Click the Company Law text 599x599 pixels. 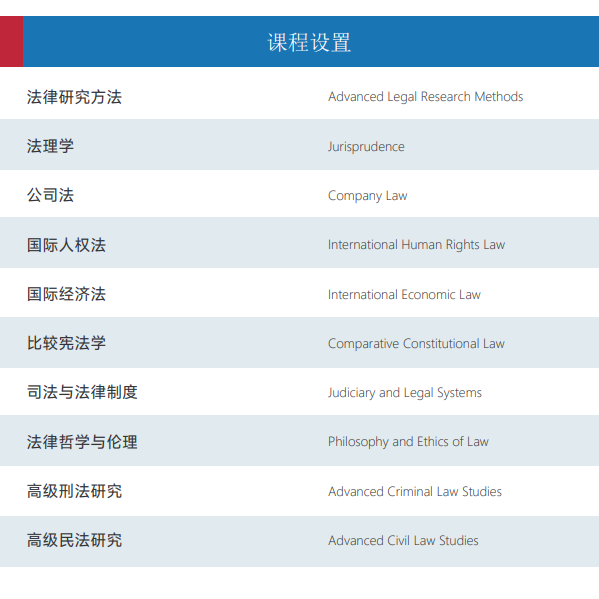(x=367, y=196)
